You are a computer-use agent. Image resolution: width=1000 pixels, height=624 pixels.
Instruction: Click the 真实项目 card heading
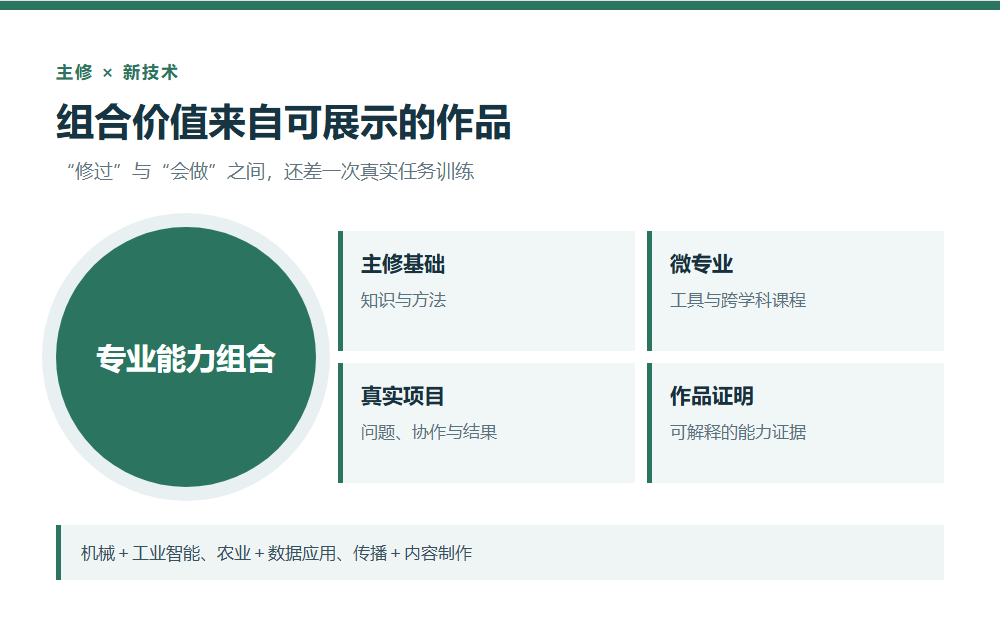[x=402, y=396]
